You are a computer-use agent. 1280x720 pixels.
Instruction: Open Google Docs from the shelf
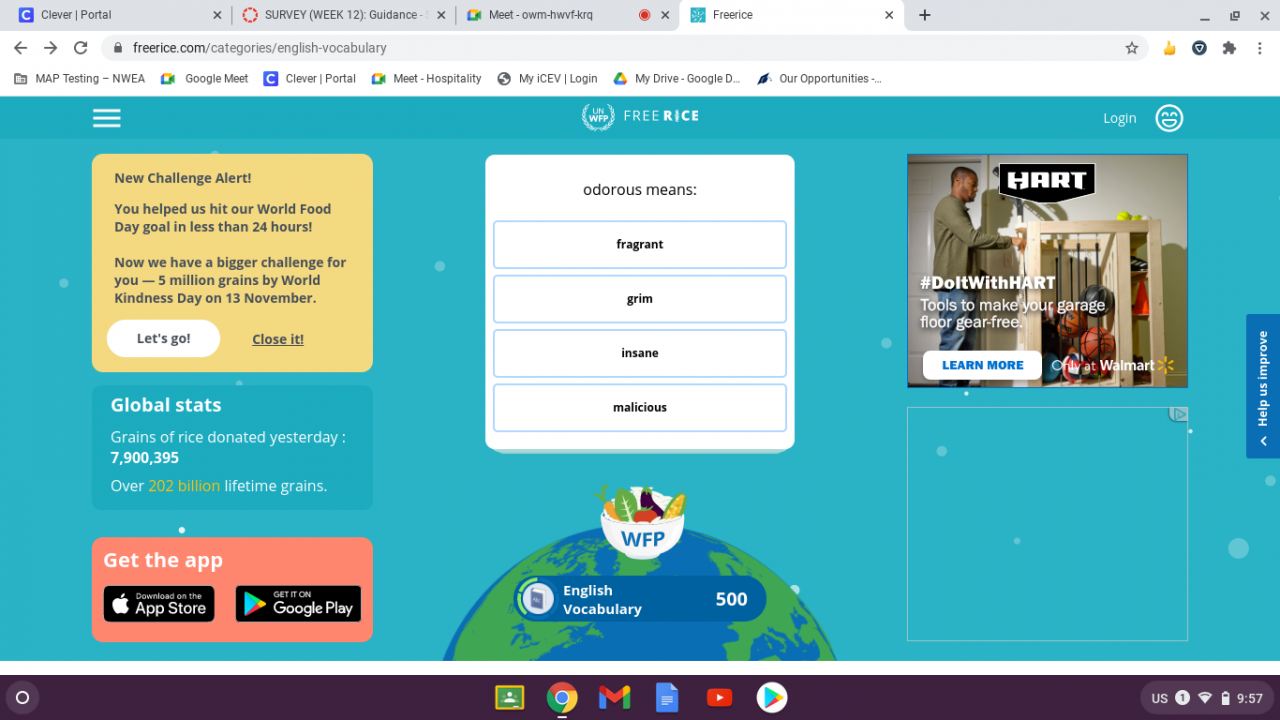tap(667, 697)
